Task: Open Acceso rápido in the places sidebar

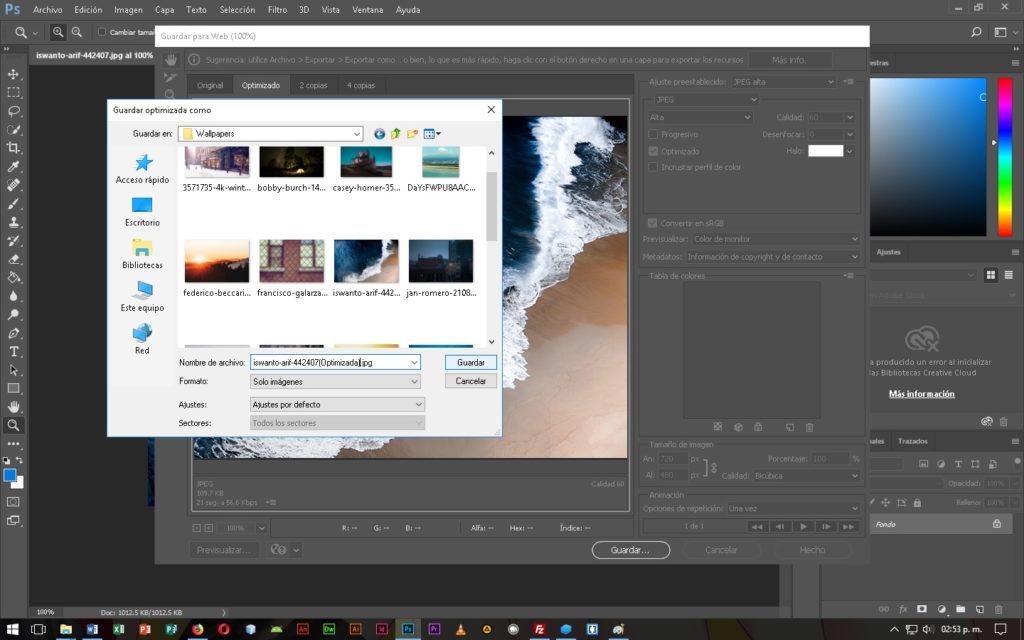Action: point(142,168)
